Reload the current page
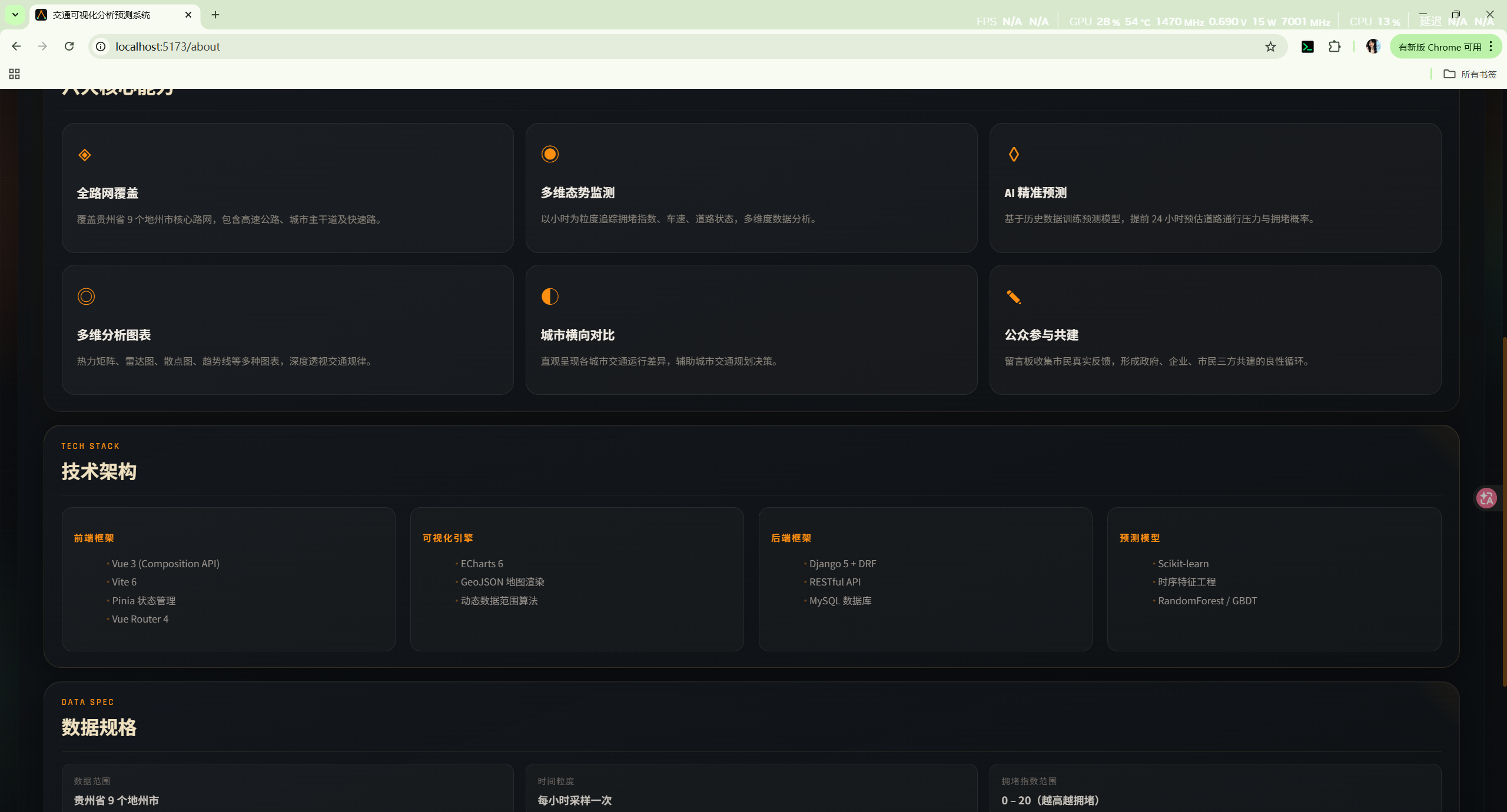The image size is (1507, 812). 69,46
